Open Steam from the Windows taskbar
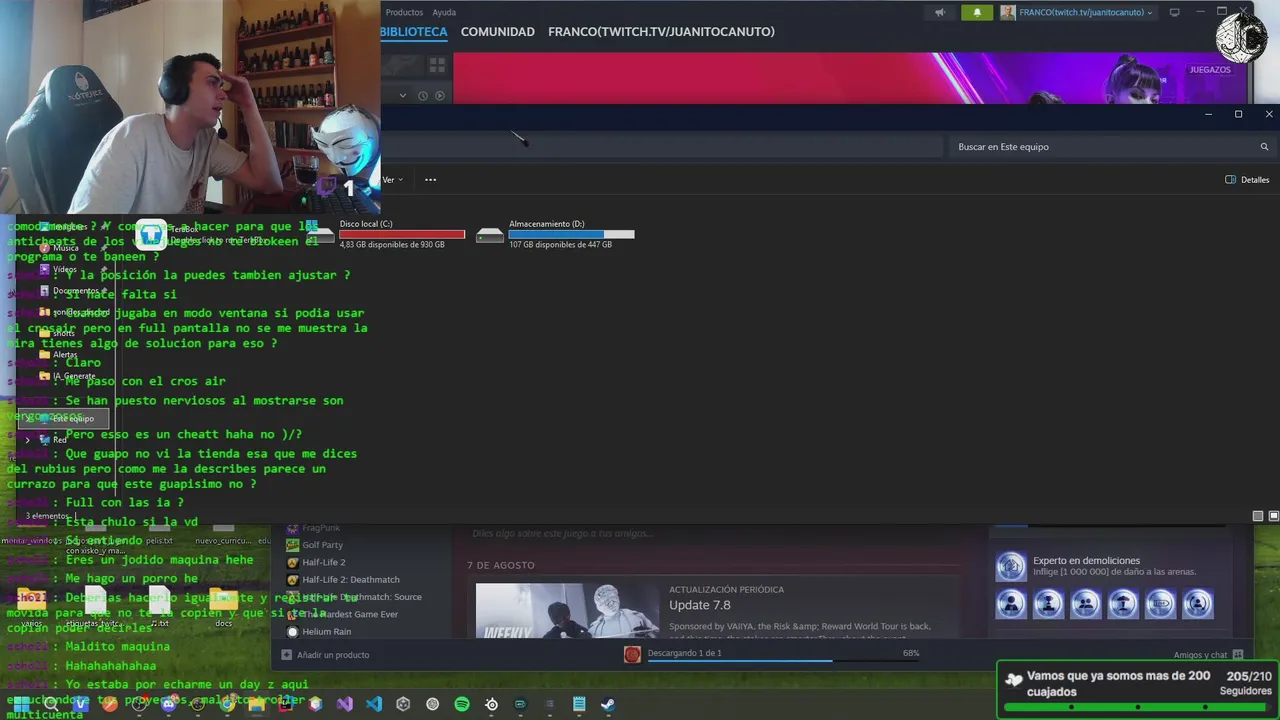Viewport: 1280px width, 720px height. point(607,704)
